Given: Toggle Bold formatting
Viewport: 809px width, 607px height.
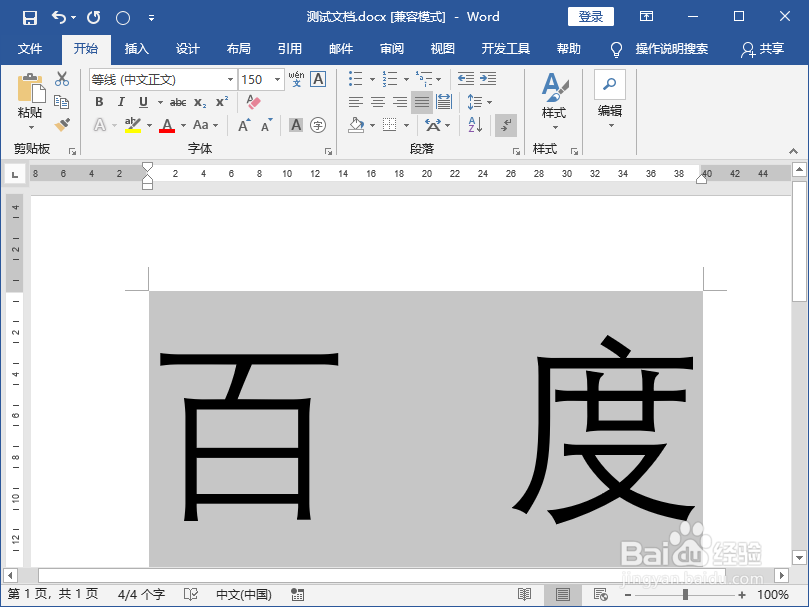Looking at the screenshot, I should pos(100,102).
